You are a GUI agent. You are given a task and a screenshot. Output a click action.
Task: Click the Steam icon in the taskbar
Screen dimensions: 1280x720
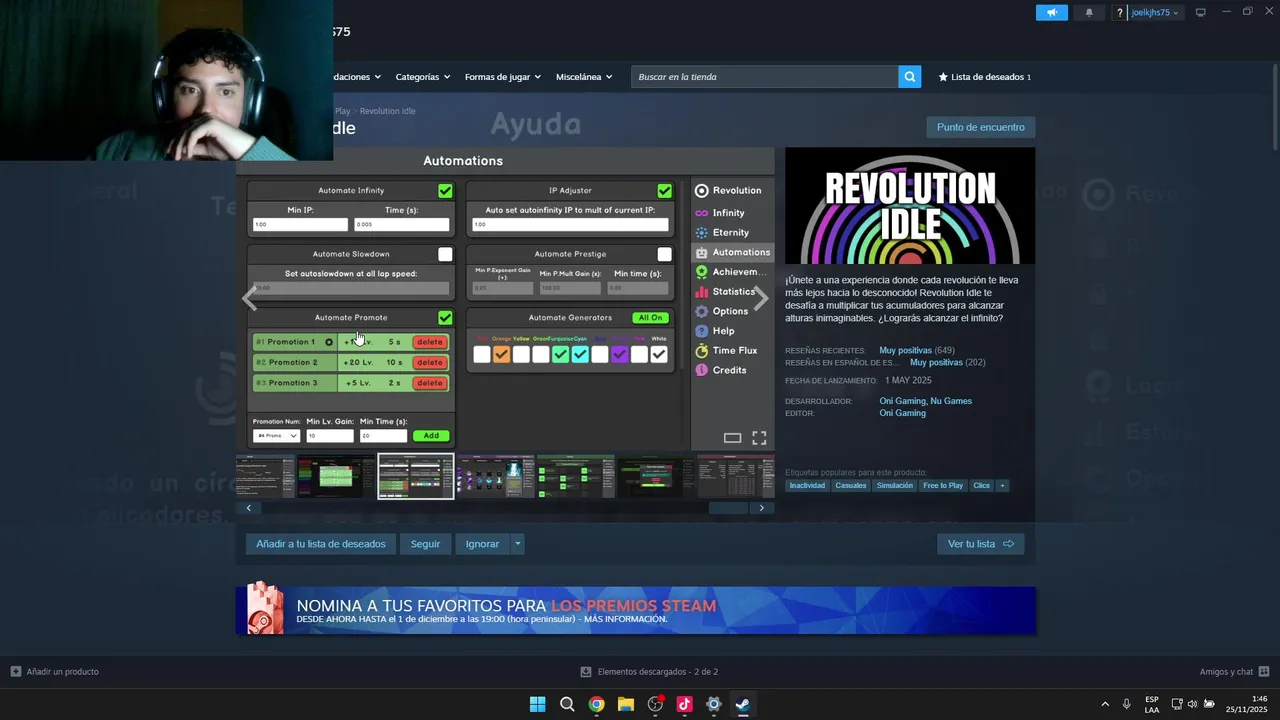click(742, 704)
